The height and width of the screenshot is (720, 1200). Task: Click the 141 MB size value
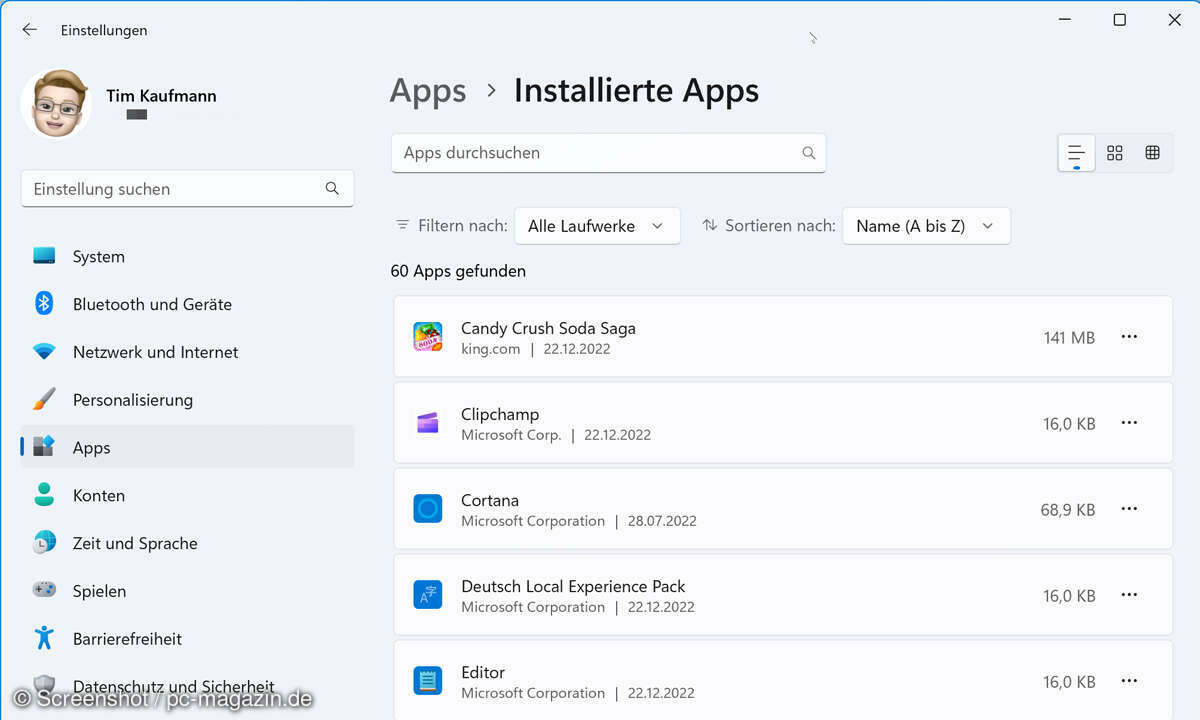point(1069,338)
